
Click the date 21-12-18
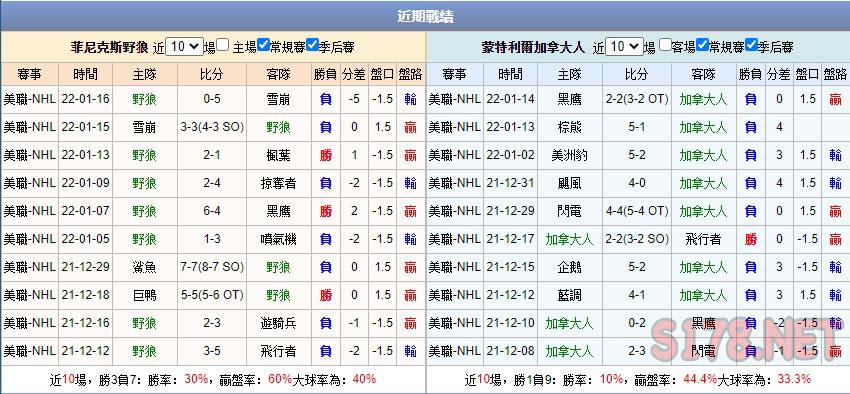pyautogui.click(x=86, y=295)
